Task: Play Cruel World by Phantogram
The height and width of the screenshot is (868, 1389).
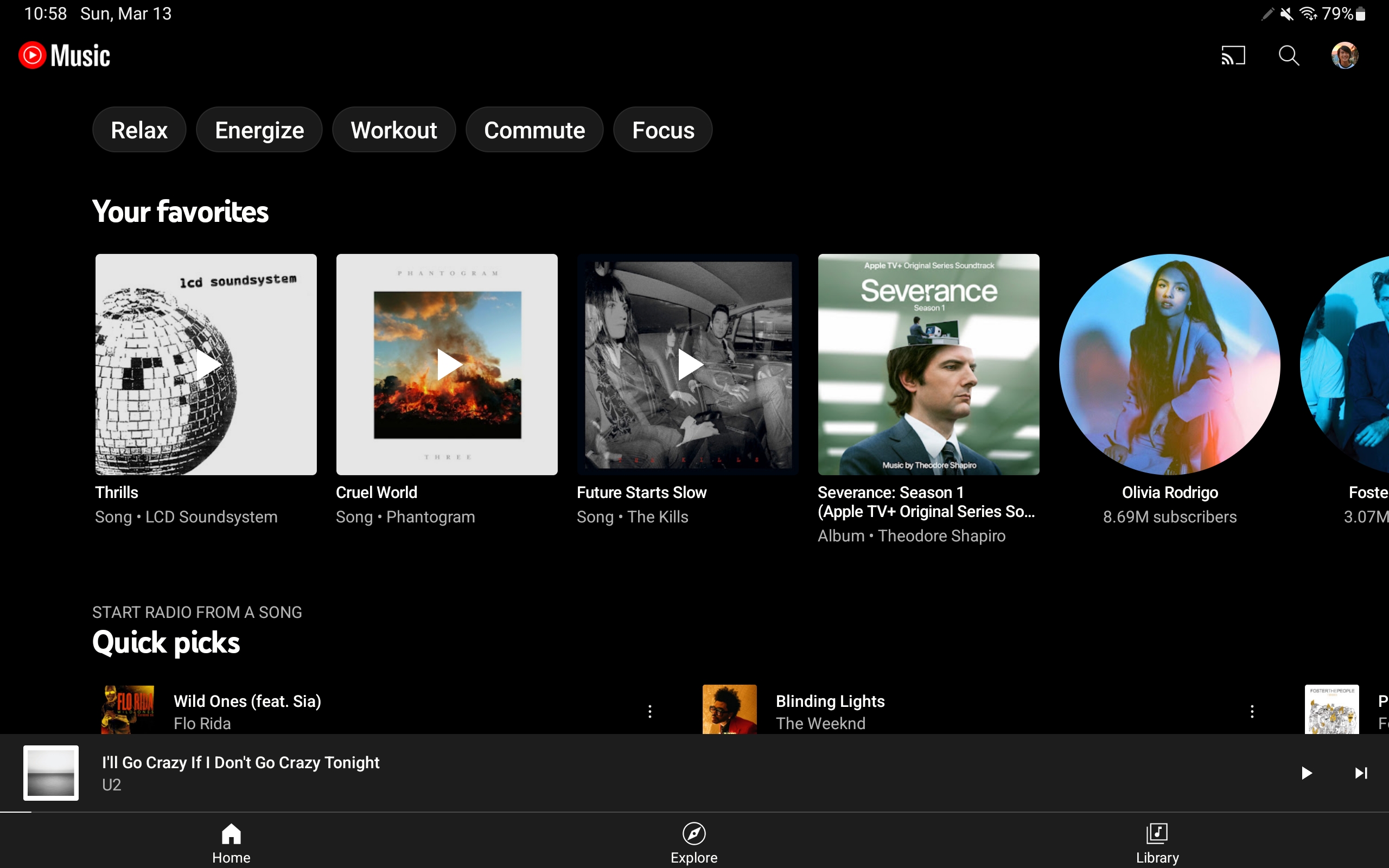Action: [447, 365]
